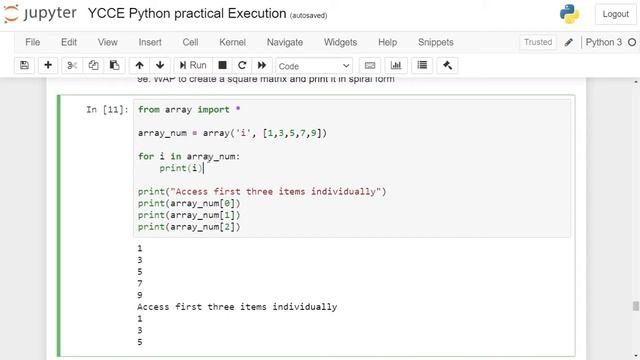Click the Python 3 kernel name
Screen dimensions: 640x360
(604, 42)
